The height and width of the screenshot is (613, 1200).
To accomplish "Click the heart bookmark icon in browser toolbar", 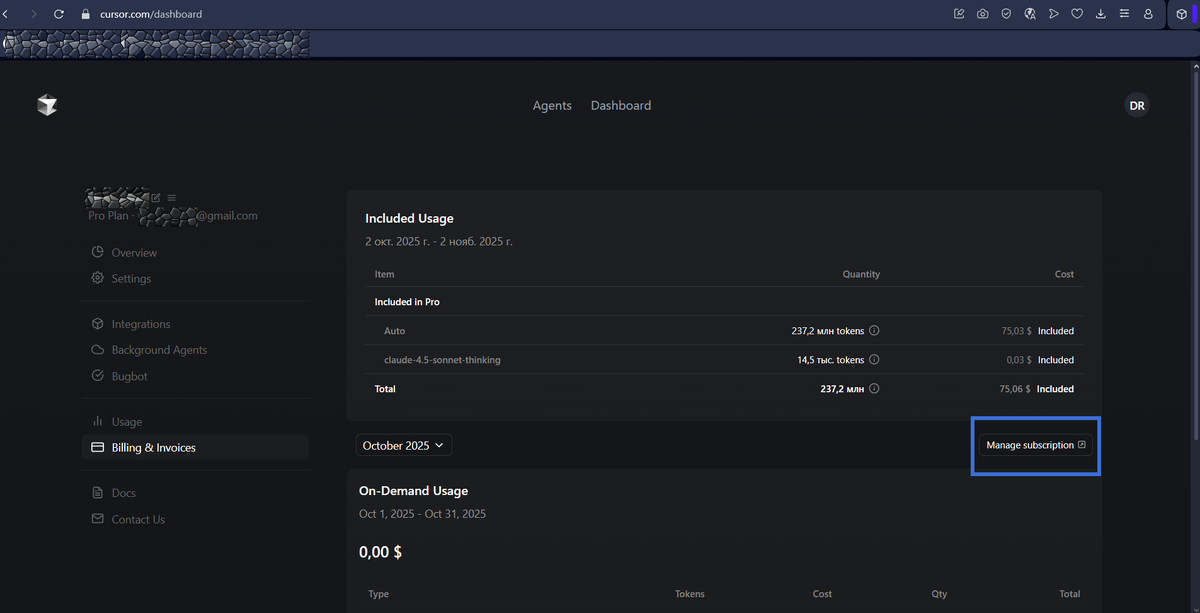I will [1077, 14].
